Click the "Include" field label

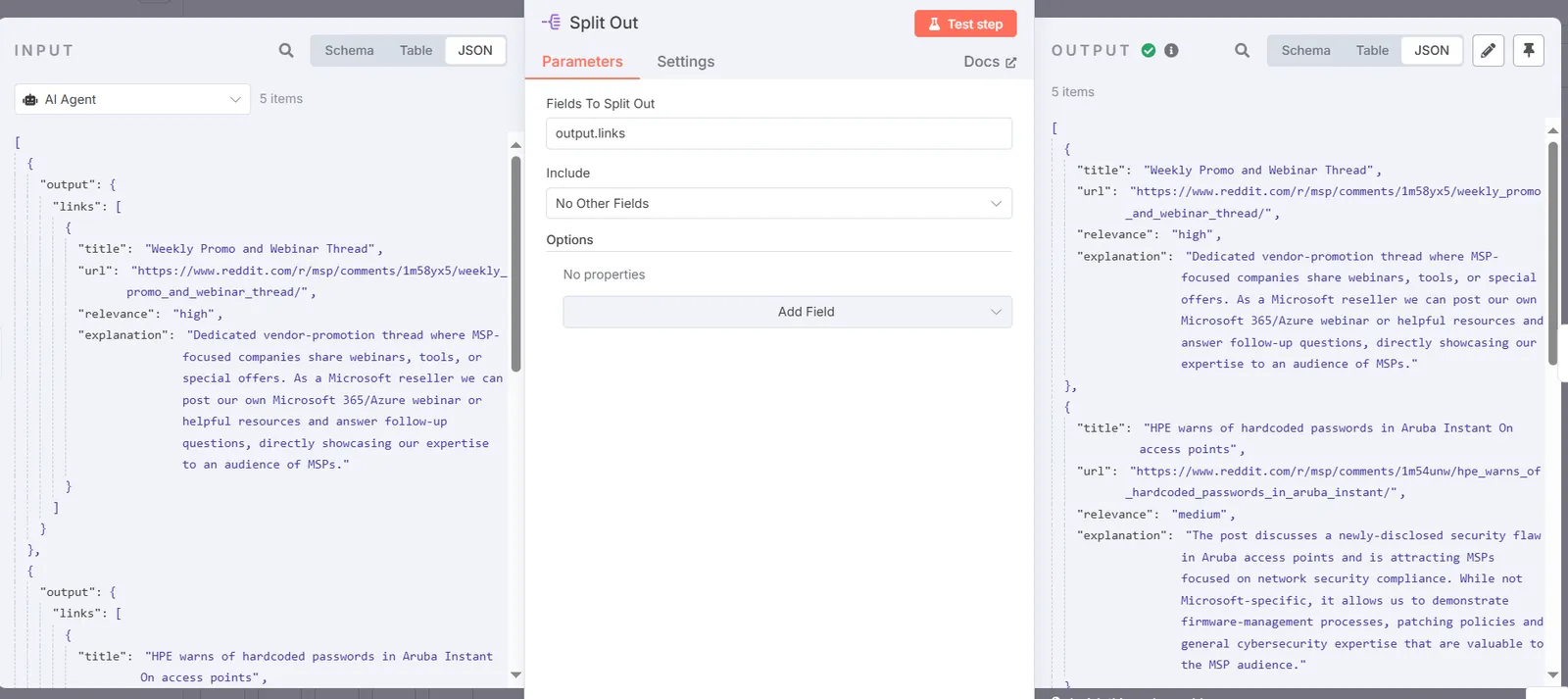pos(567,173)
